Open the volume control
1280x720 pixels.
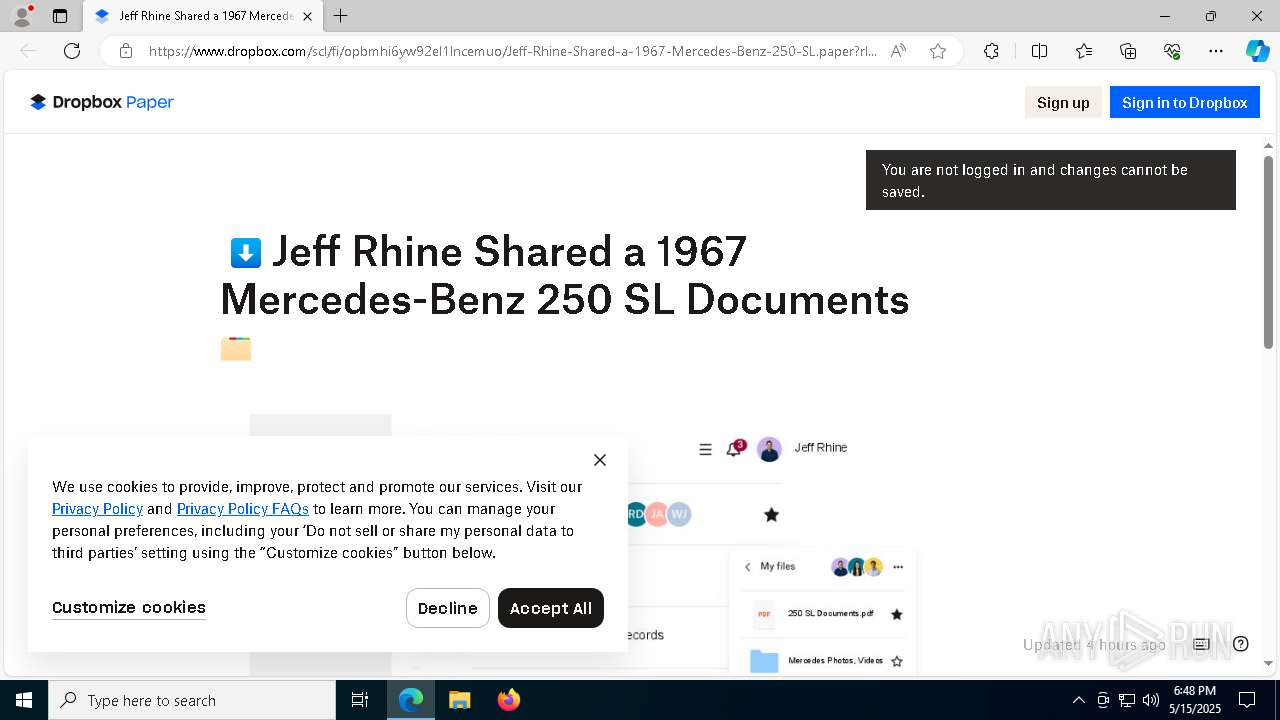click(x=1151, y=700)
